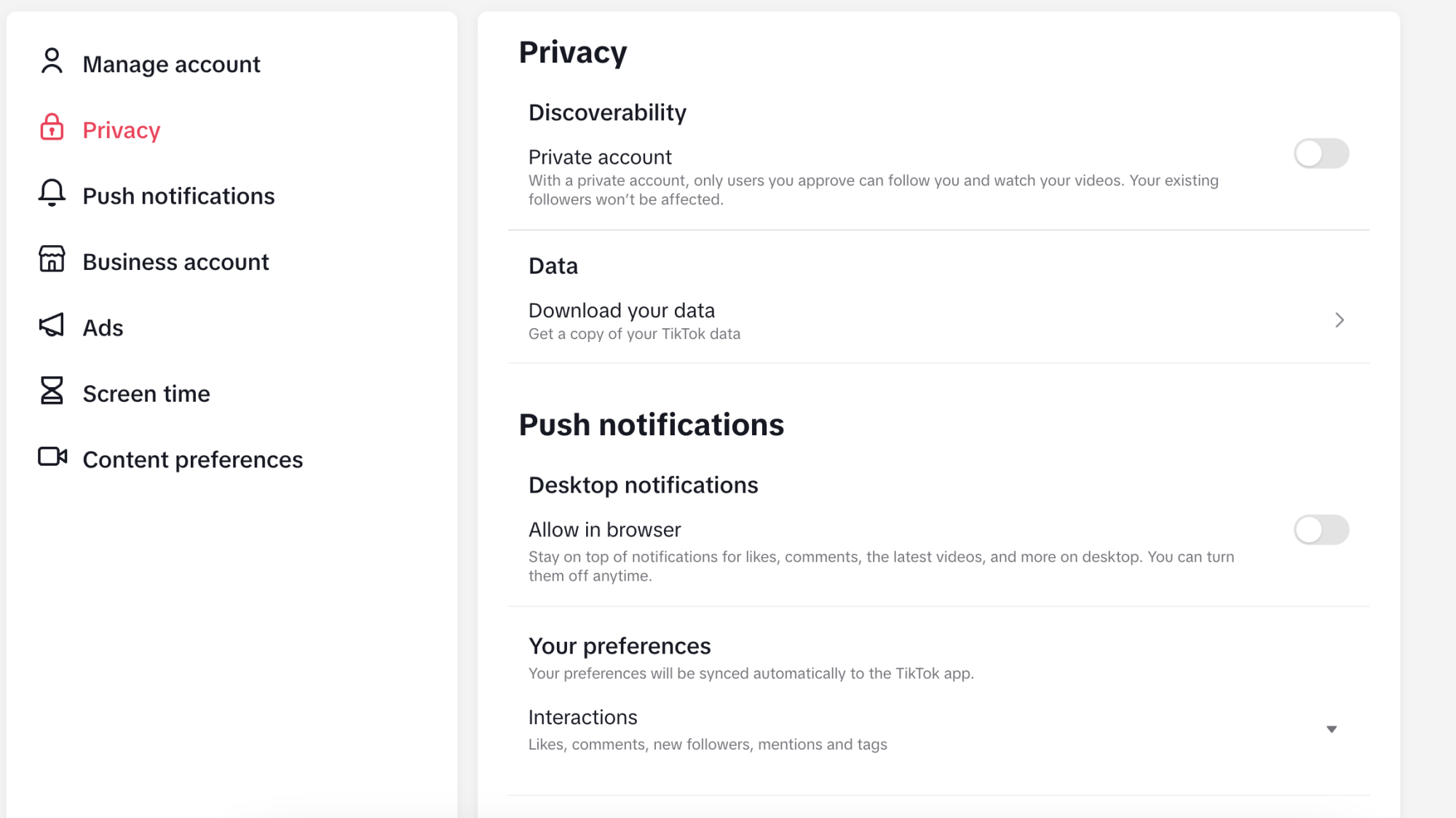Select Push notifications sidebar item
1456x818 pixels.
(178, 195)
